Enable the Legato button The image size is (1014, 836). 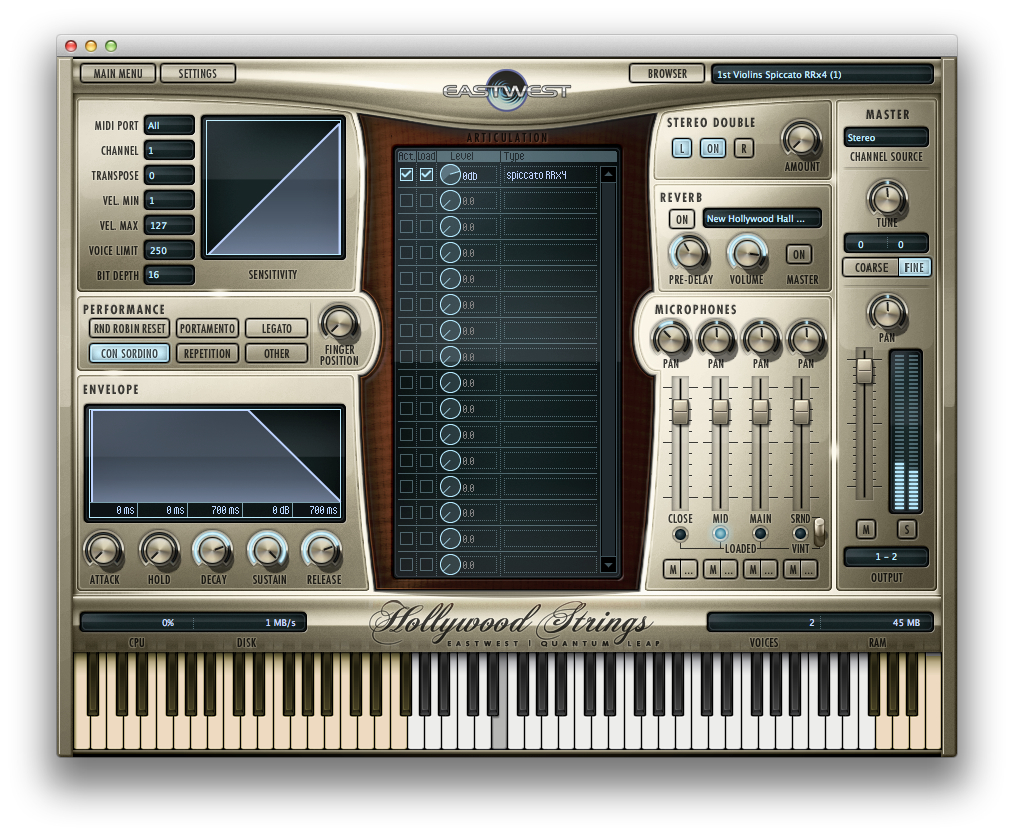coord(276,328)
